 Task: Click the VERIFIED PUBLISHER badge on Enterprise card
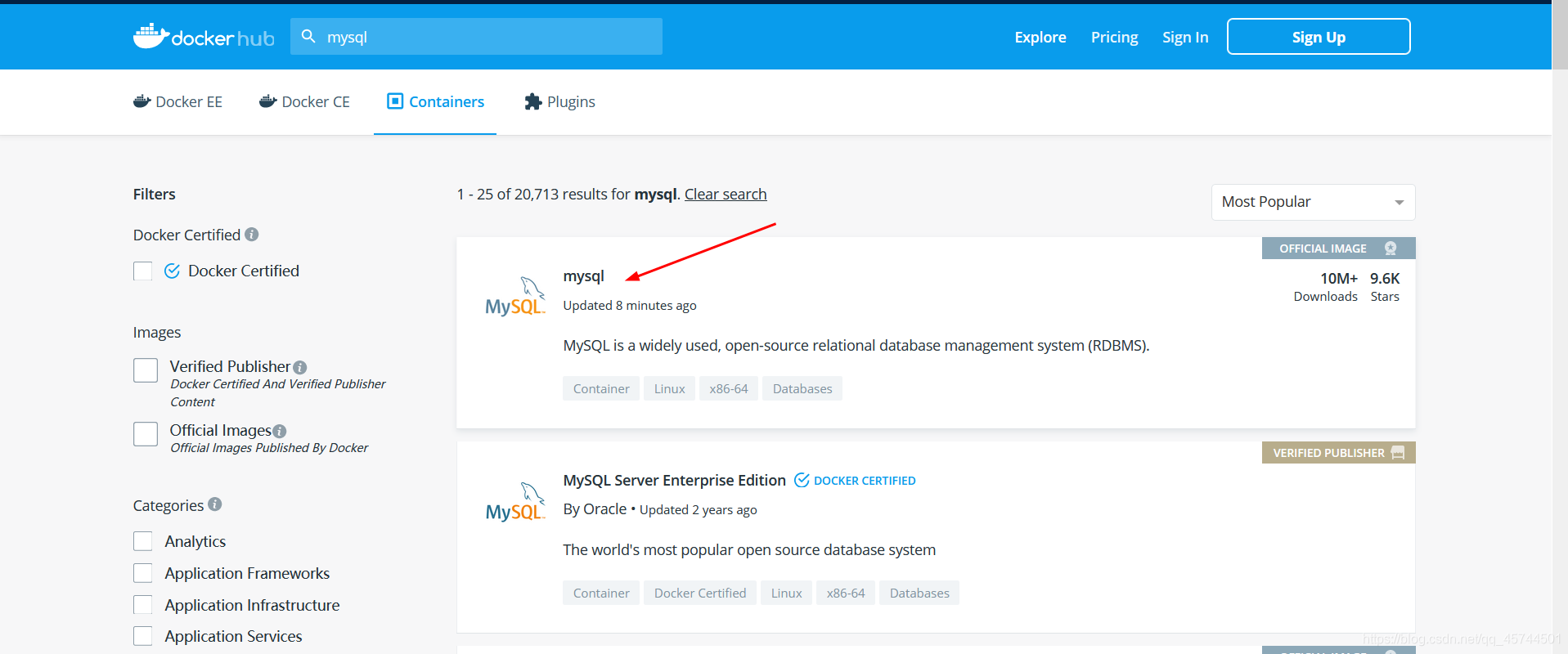pos(1338,453)
